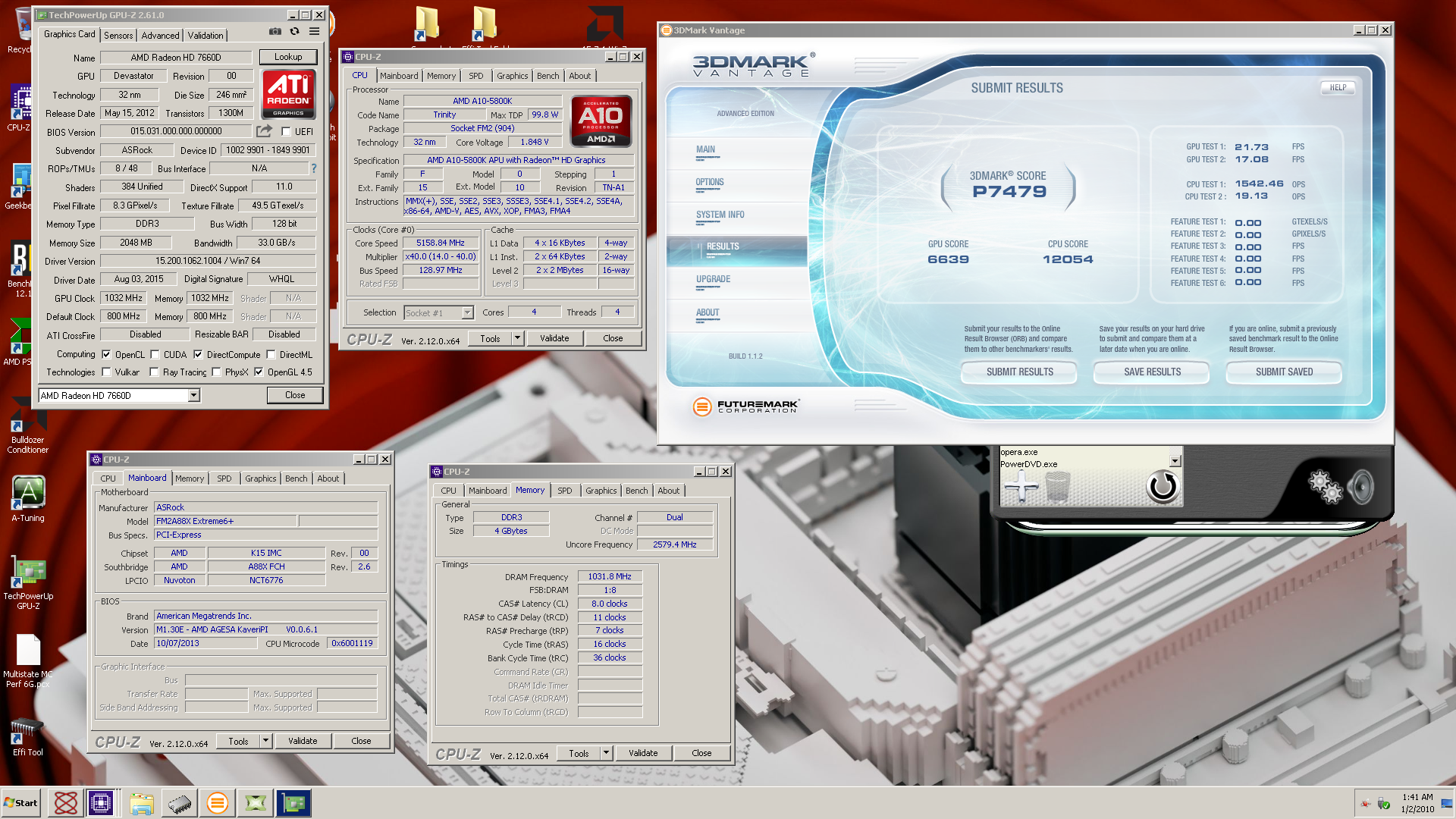Toggle the UEFI checkbox in GPU-Z
Image resolution: width=1456 pixels, height=819 pixels.
point(286,131)
